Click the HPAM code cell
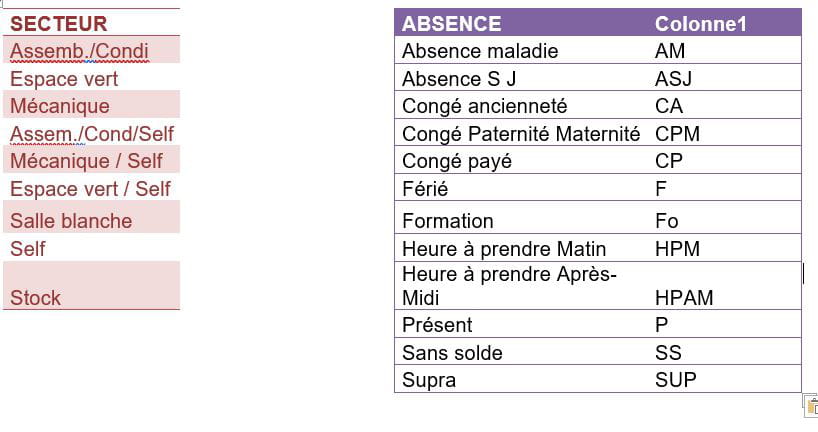This screenshot has height=432, width=818. [725, 286]
